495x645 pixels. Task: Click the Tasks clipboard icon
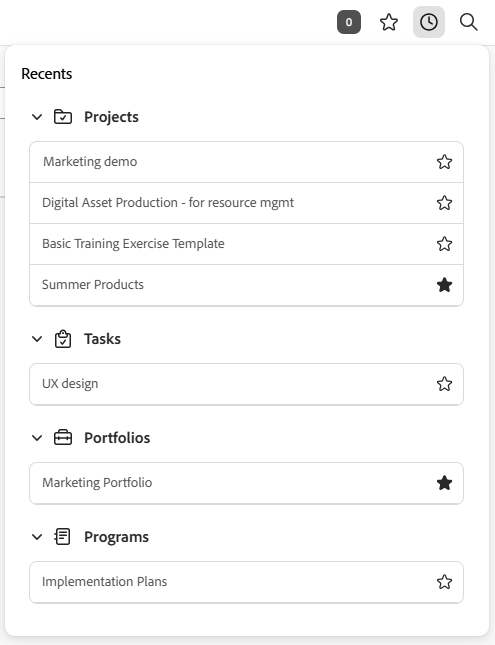[x=63, y=339]
